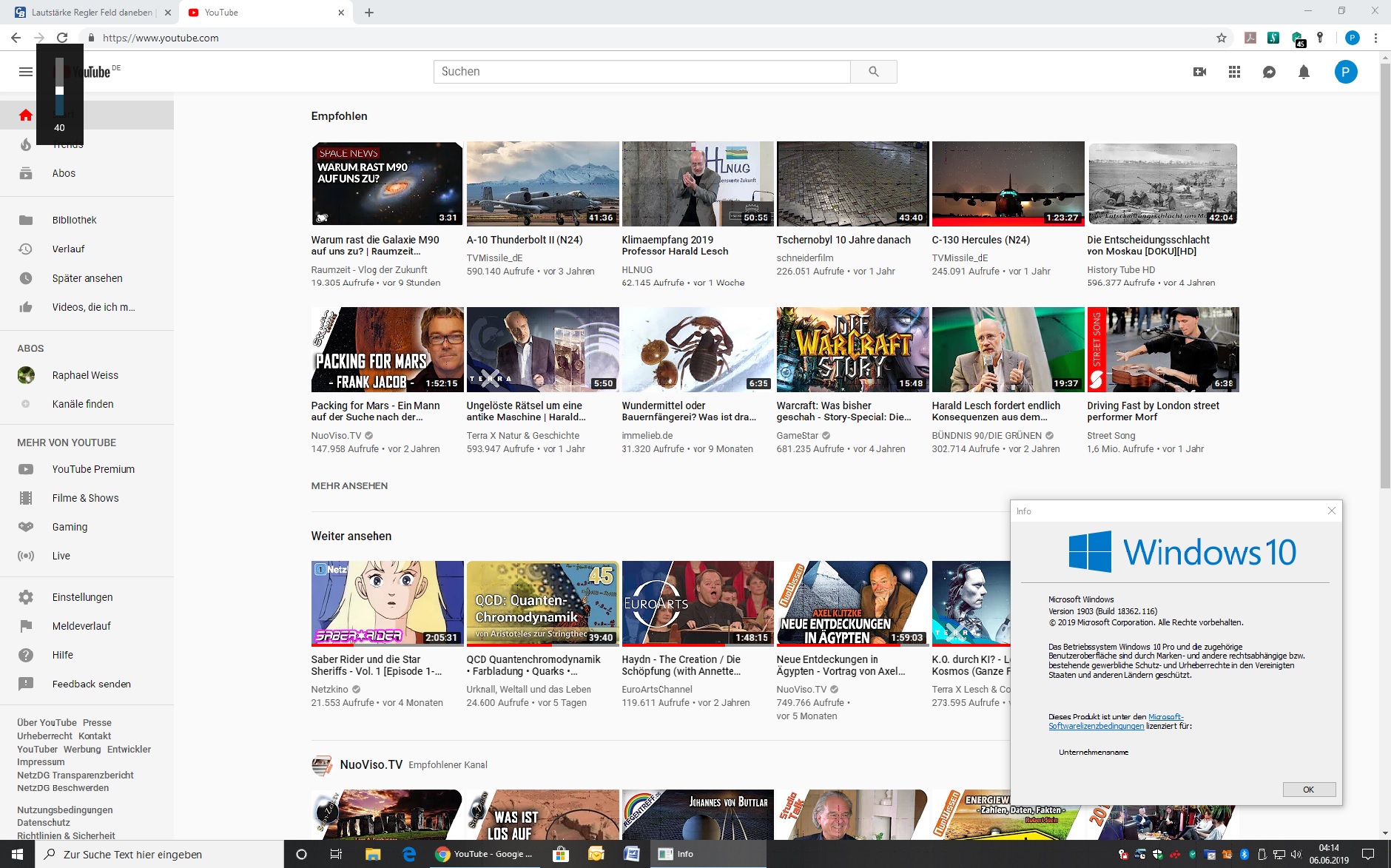Reload the page in Chrome
This screenshot has width=1391, height=868.
coord(62,38)
